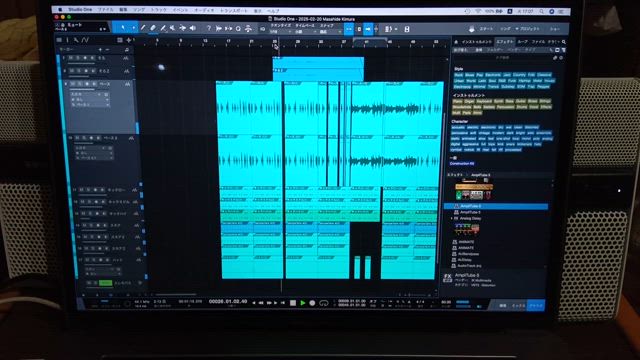Show automation icon above track list
Image resolution: width=640 pixels, height=360 pixels.
pyautogui.click(x=85, y=40)
